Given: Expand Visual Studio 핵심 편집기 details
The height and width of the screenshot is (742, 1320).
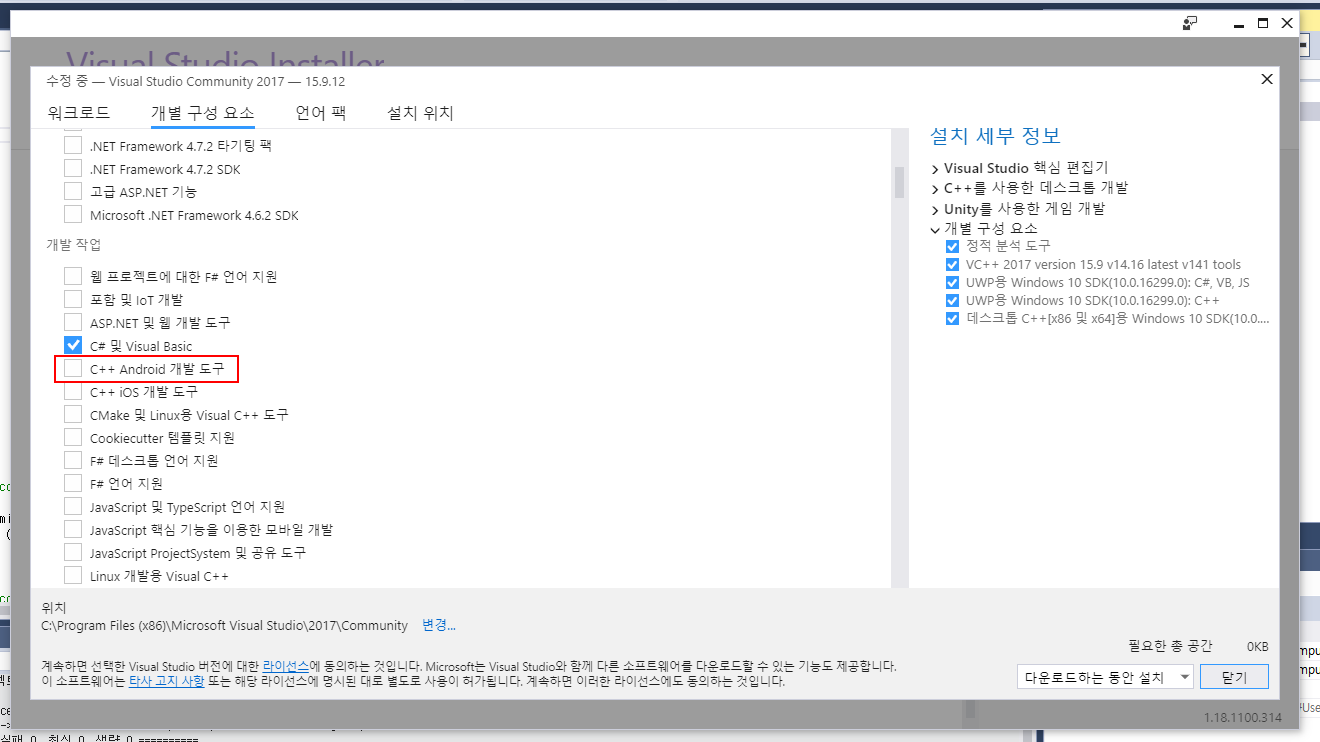Looking at the screenshot, I should (x=935, y=169).
